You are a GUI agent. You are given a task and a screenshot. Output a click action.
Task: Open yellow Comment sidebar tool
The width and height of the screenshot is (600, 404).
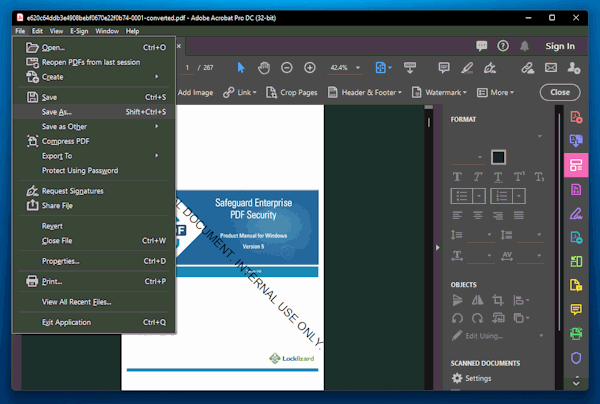pos(576,309)
